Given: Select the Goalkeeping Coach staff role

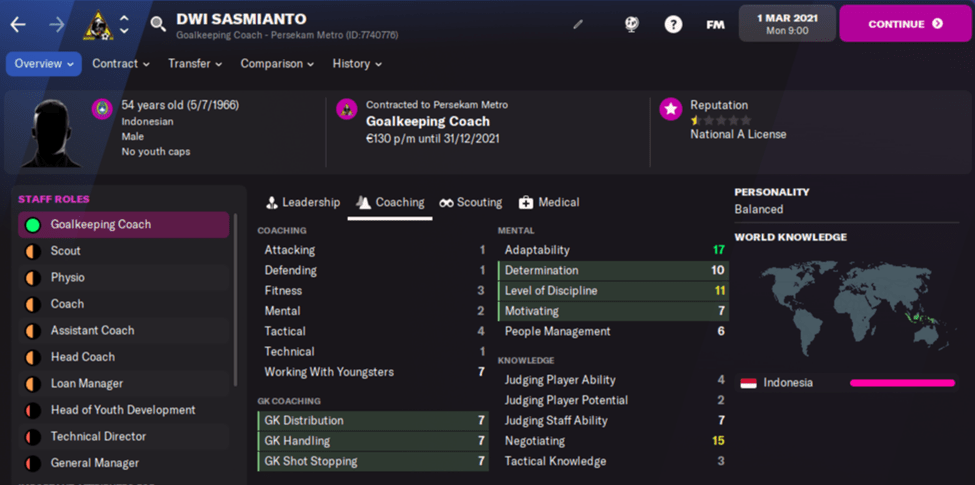Looking at the screenshot, I should click(123, 225).
